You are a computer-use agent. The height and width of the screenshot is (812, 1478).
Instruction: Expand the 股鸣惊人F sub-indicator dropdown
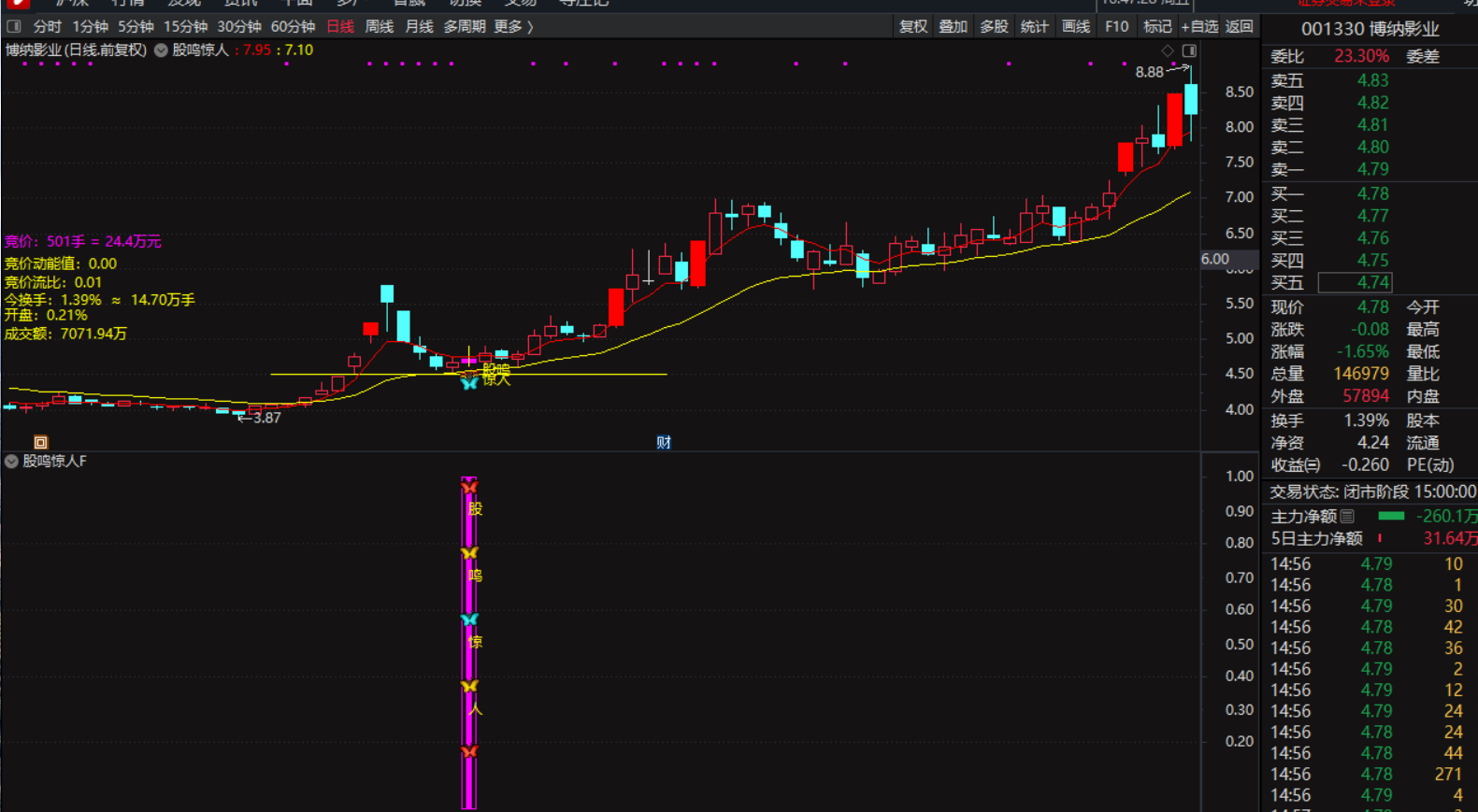(11, 461)
